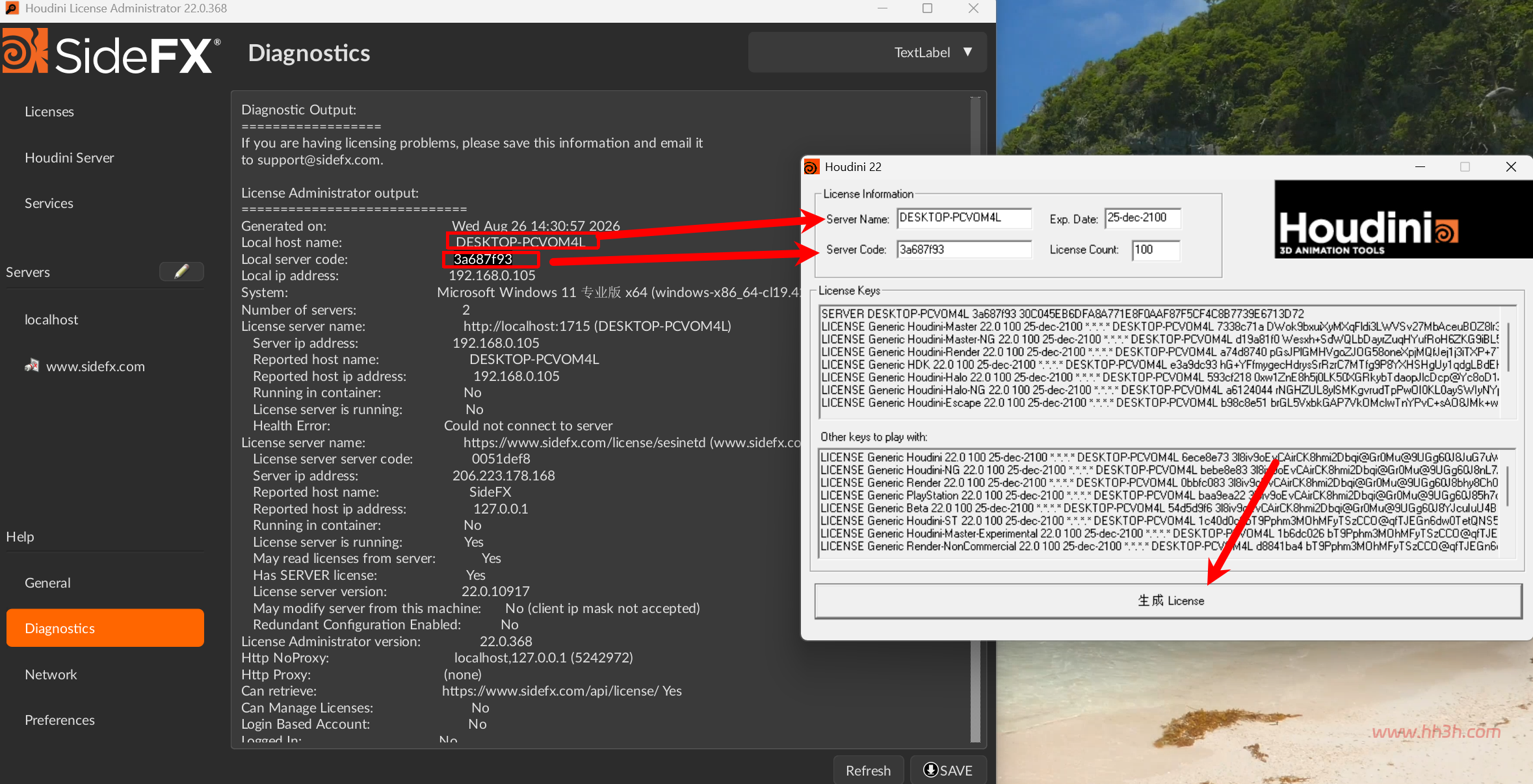Select the localhost server entry

pos(51,320)
